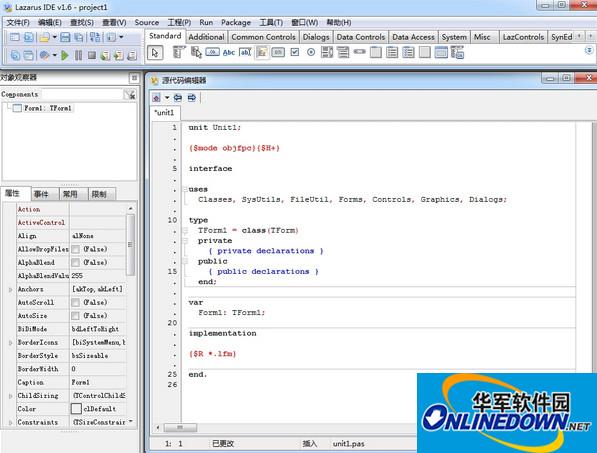This screenshot has width=597, height=453.
Task: Expand the Constraints property
Action: pos(10,423)
